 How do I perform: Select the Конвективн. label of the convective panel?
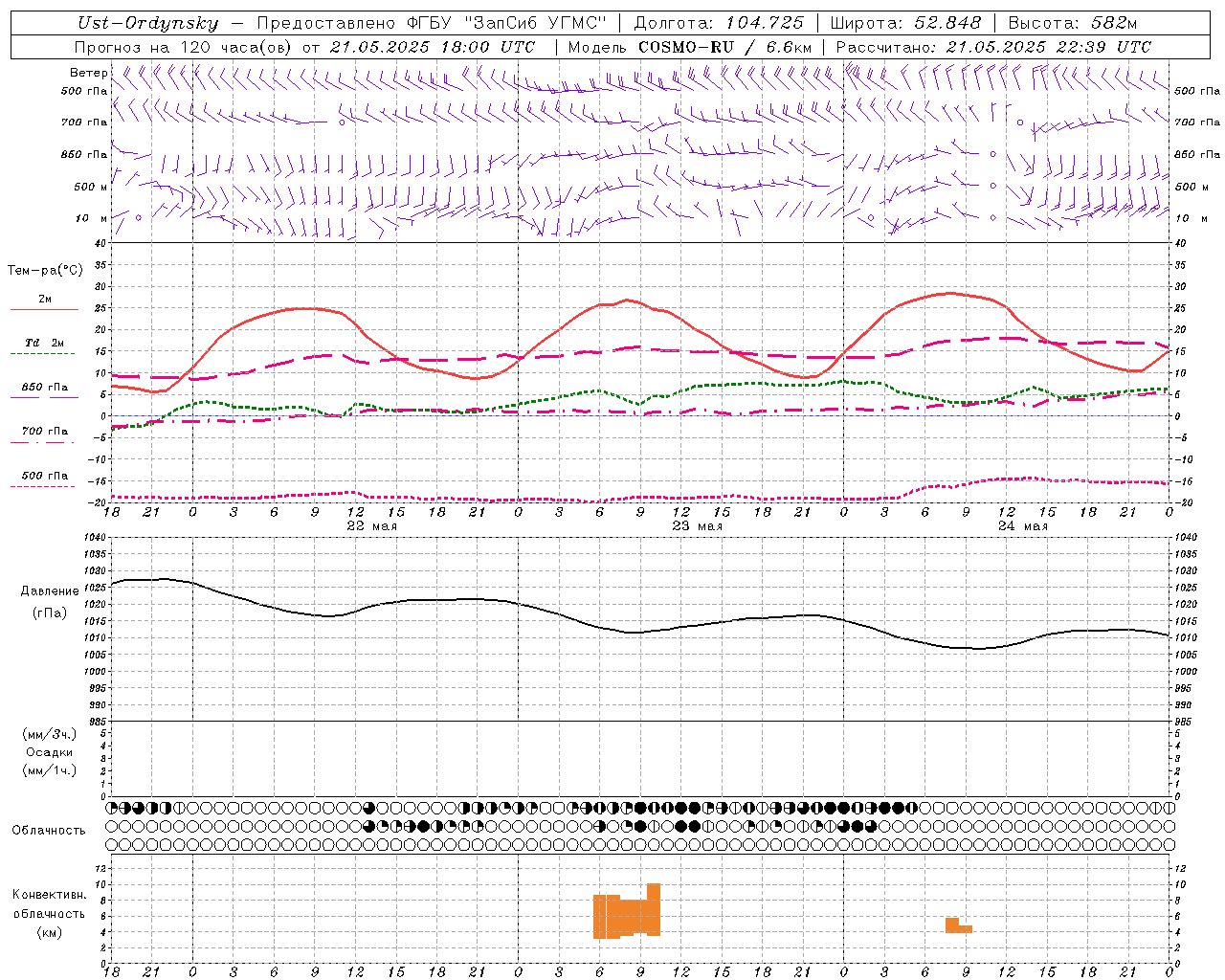49,895
